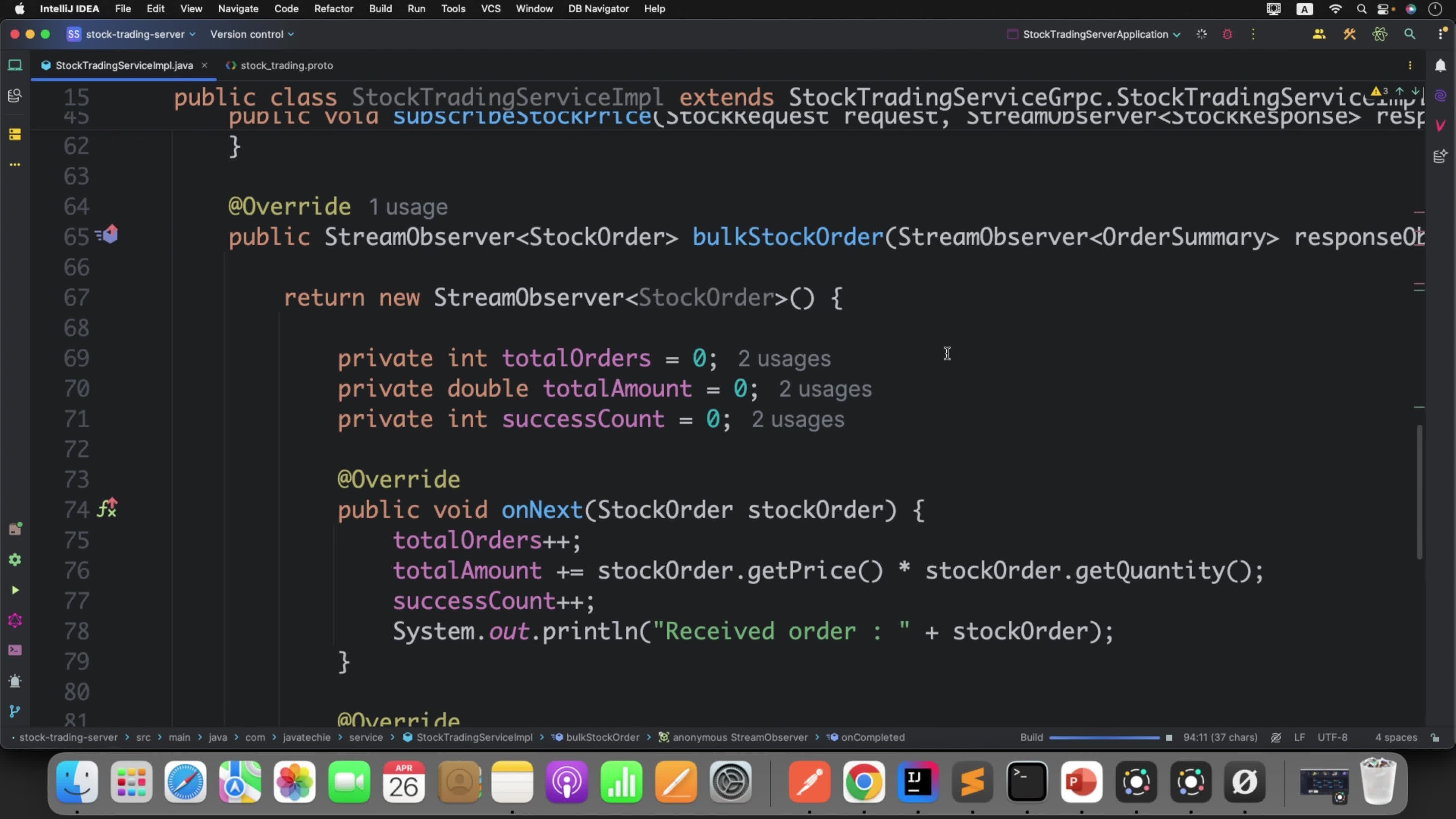
Task: Select bulkStockOrder in the breadcrumb bar
Action: point(596,737)
